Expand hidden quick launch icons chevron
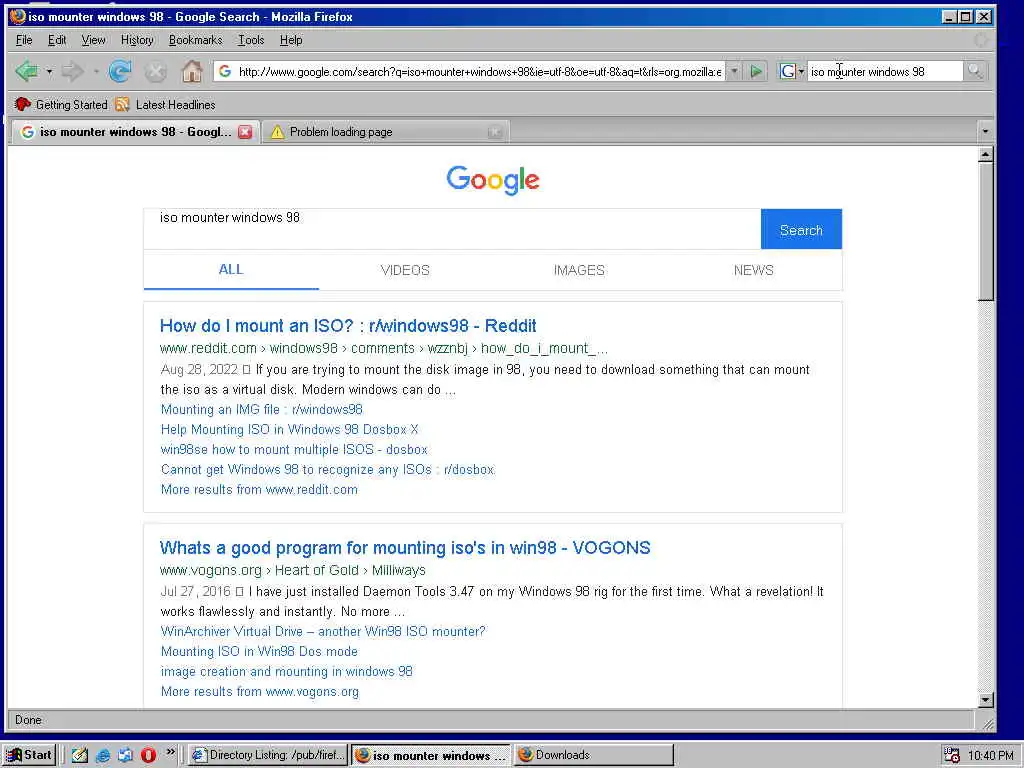 point(170,752)
